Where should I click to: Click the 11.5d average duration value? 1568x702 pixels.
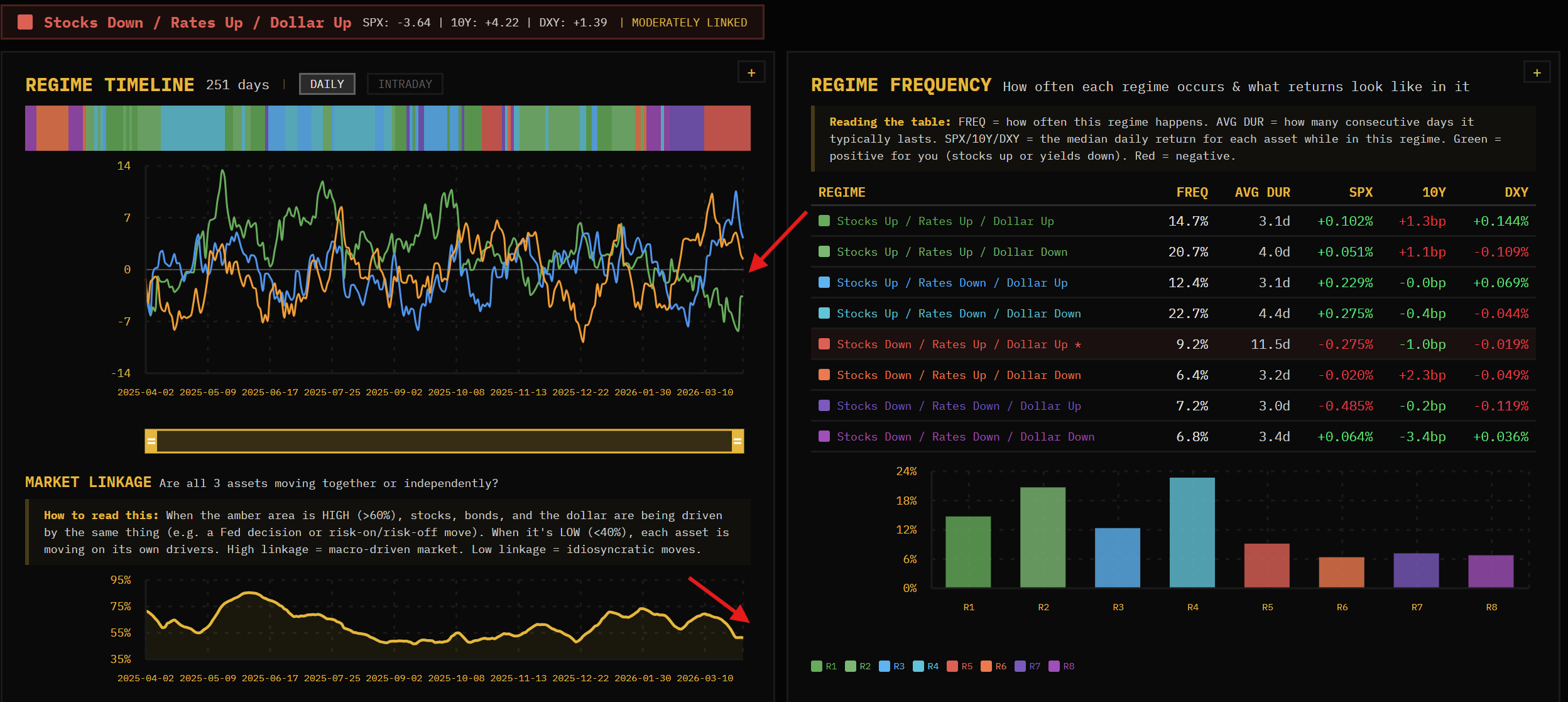[1270, 344]
